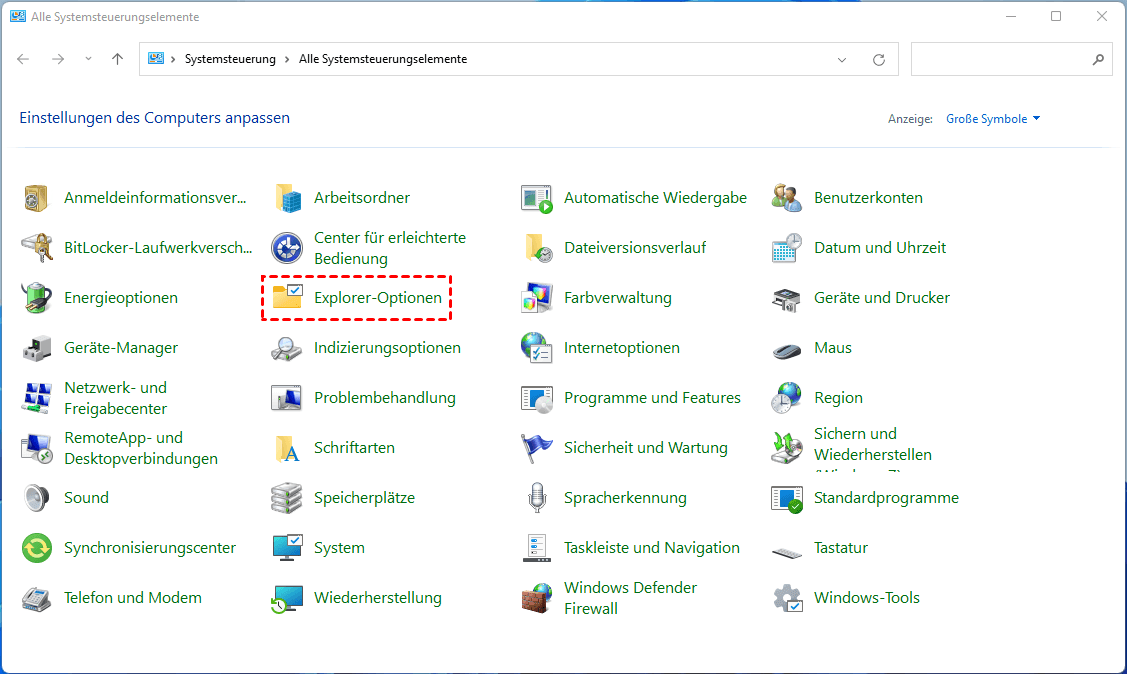The width and height of the screenshot is (1127, 674).
Task: Navigate back with the back arrow
Action: (x=23, y=59)
